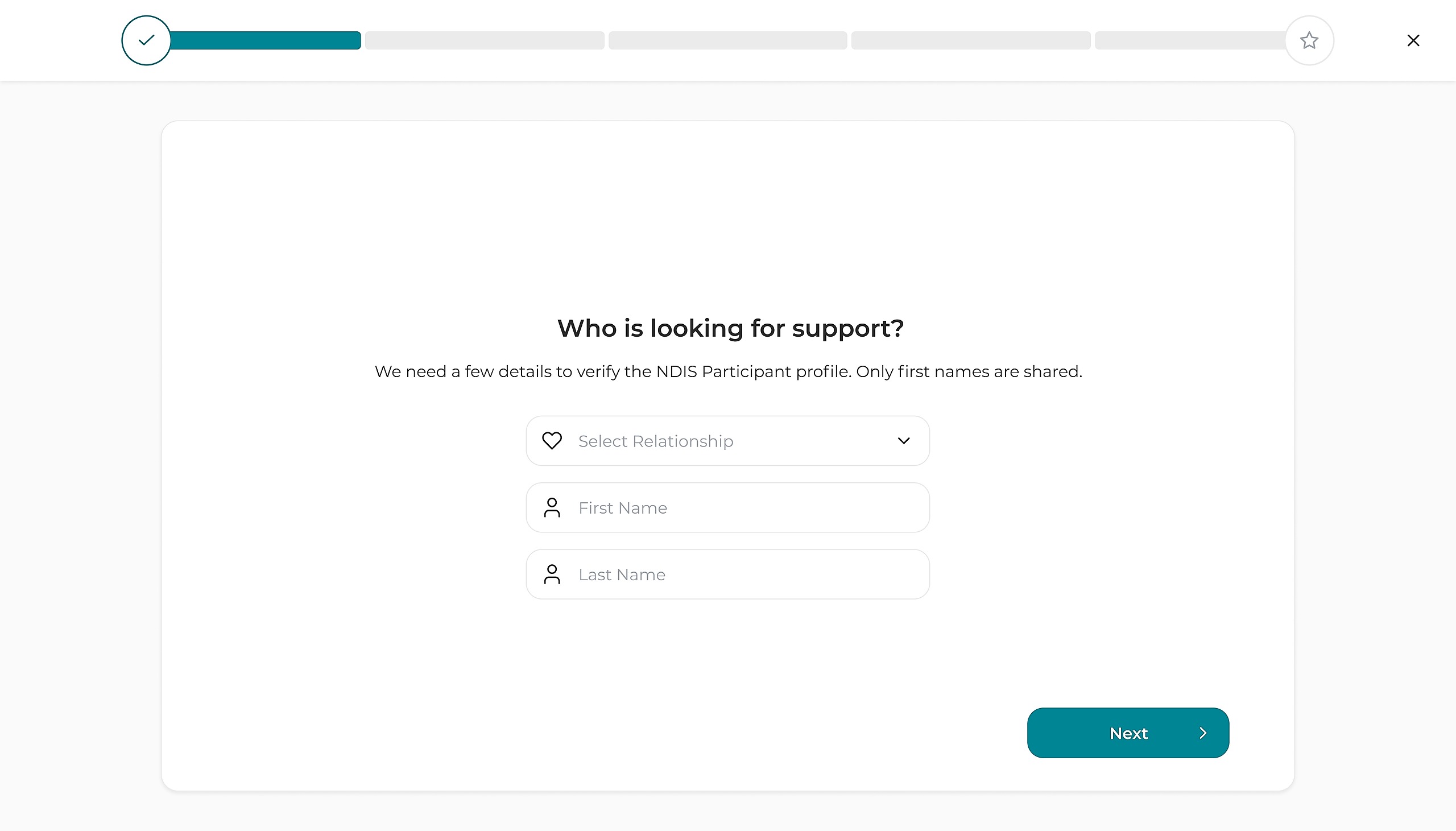Click the completed checkmark step circle
This screenshot has width=1456, height=831.
pos(146,40)
